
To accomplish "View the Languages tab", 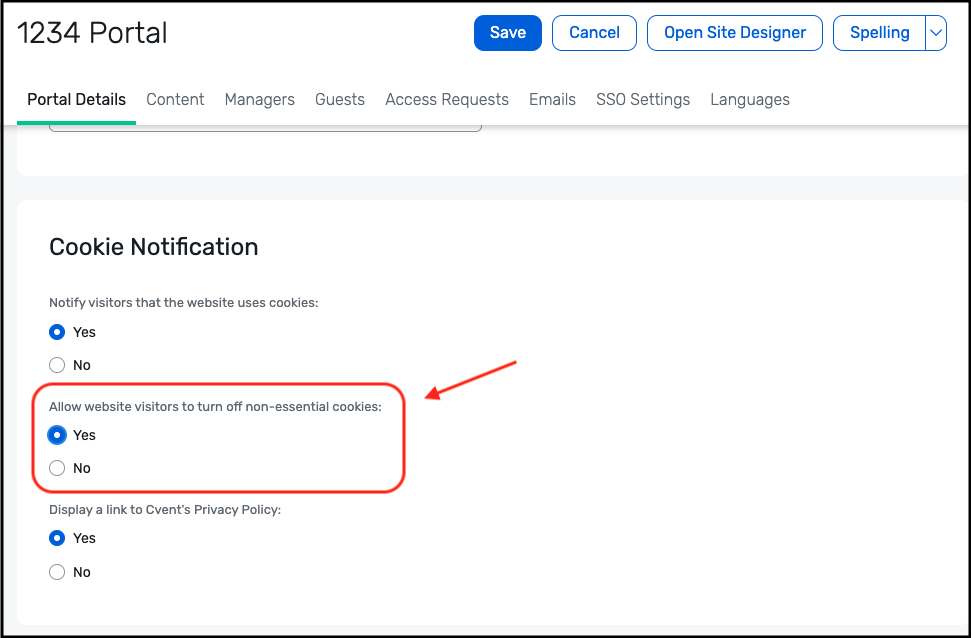I will point(750,100).
